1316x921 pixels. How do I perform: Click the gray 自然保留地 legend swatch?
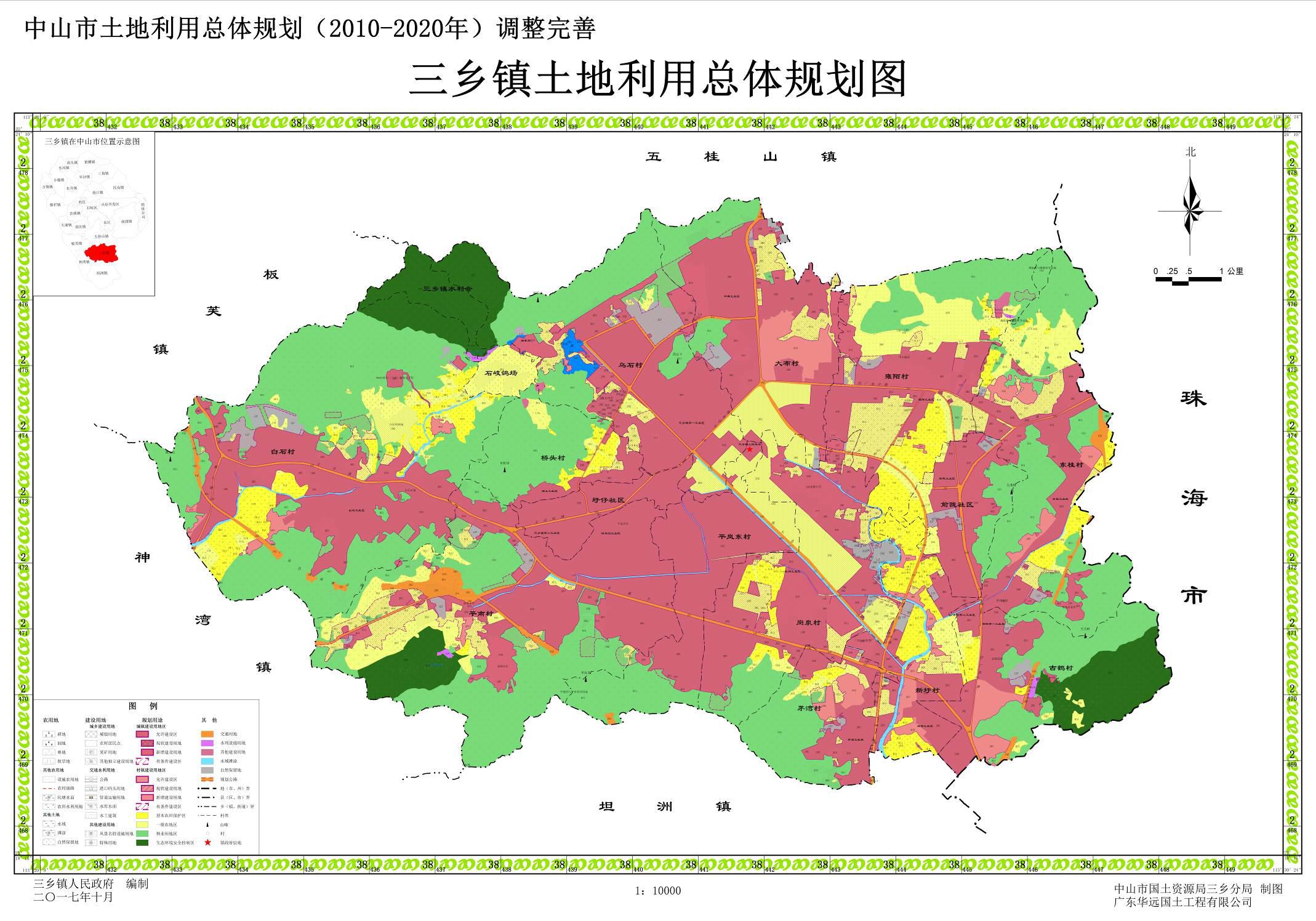coord(207,770)
